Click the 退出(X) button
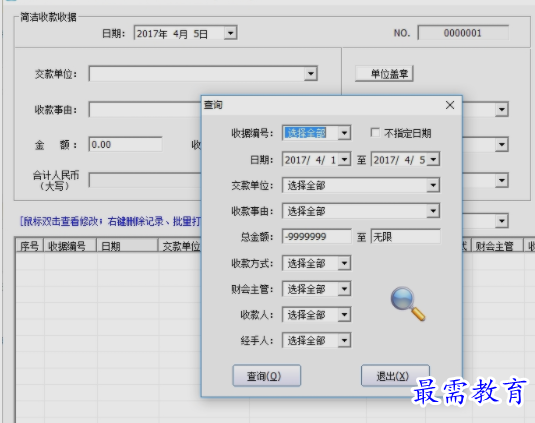Viewport: 535px width, 423px height. click(x=395, y=376)
